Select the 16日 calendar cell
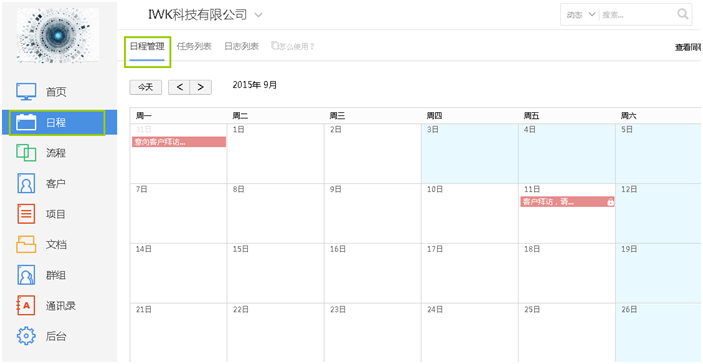Image resolution: width=703 pixels, height=364 pixels. (x=373, y=273)
